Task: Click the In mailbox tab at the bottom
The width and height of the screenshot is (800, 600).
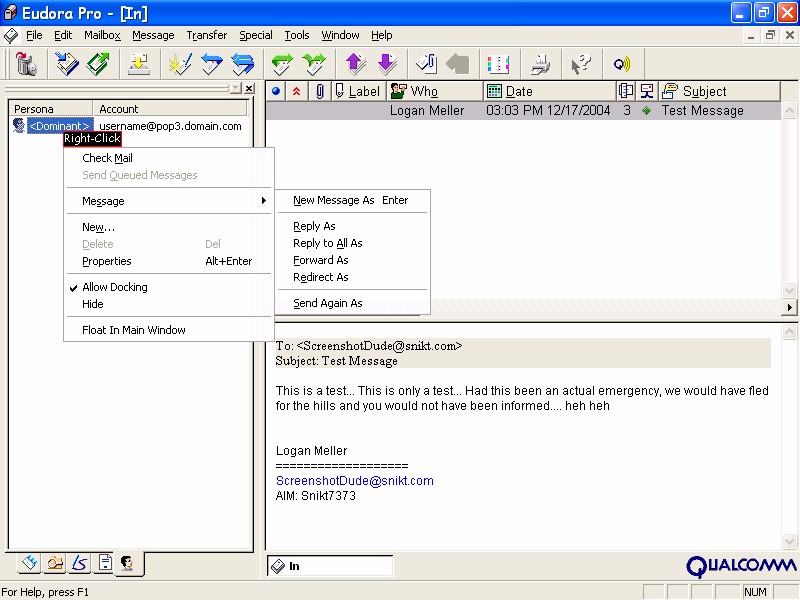Action: pos(330,566)
